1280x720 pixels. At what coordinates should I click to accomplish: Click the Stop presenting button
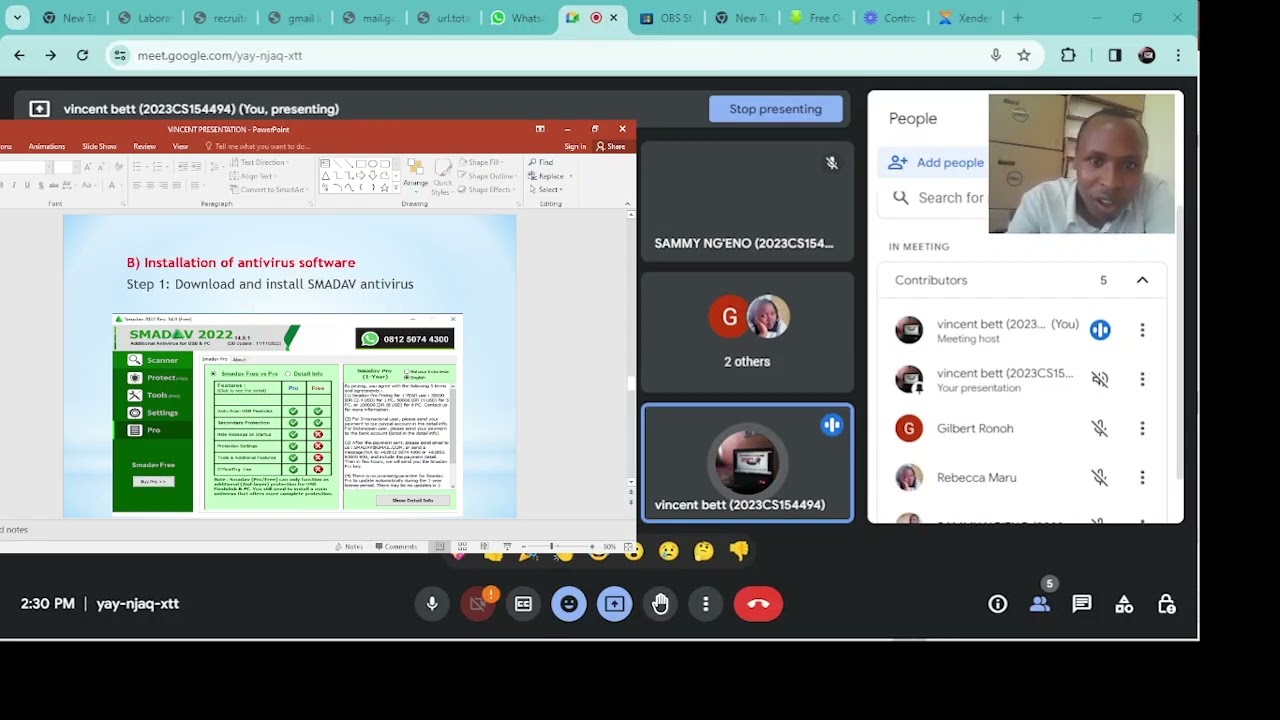pyautogui.click(x=776, y=109)
